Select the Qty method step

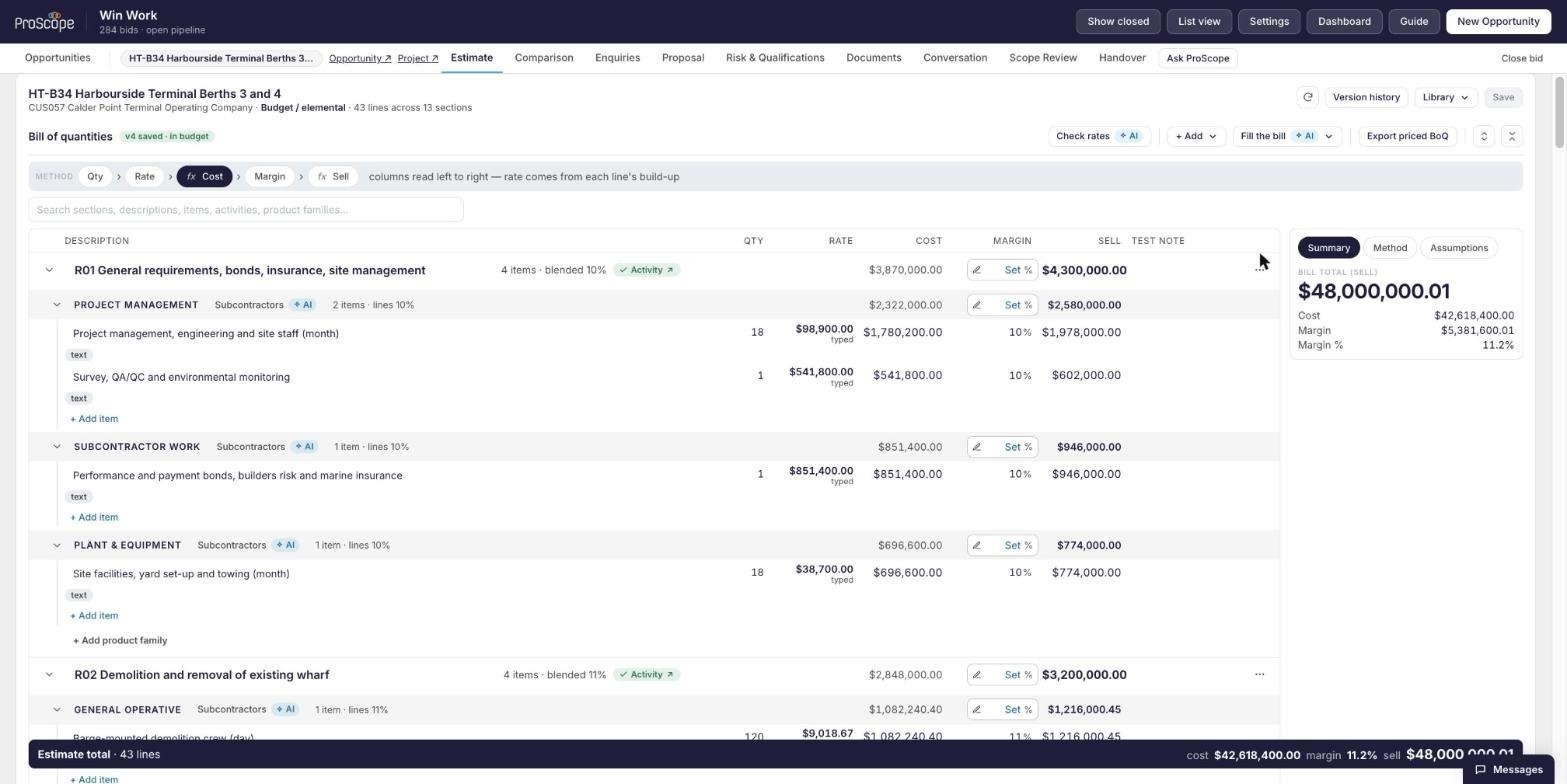pos(95,177)
